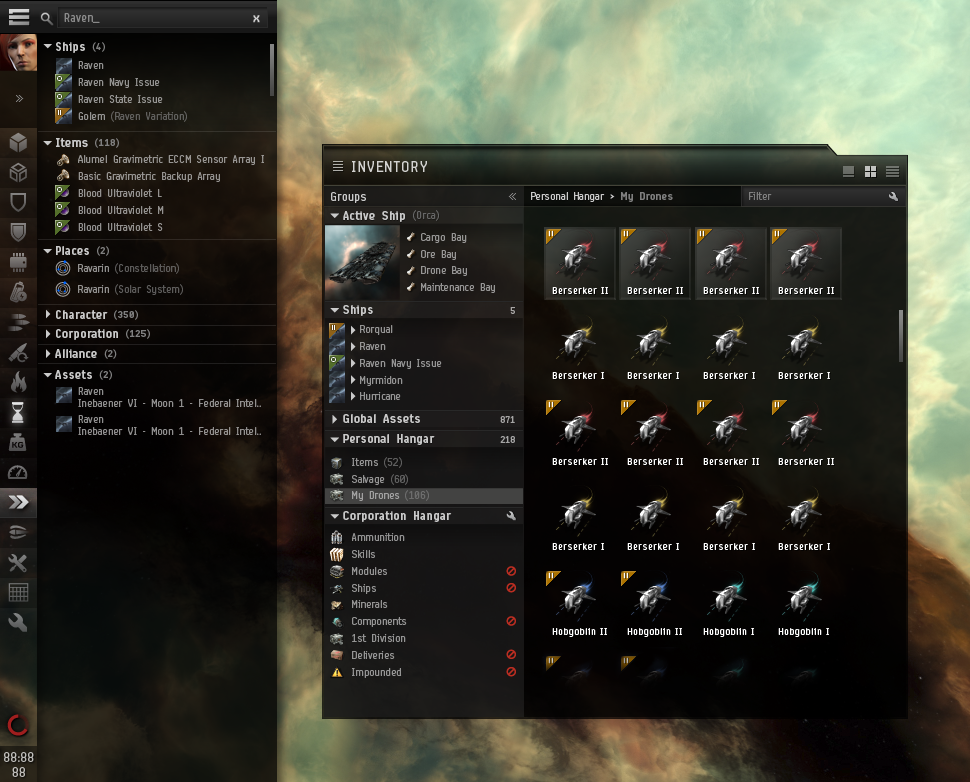Open the grid calendar icon
The height and width of the screenshot is (782, 970).
pos(18,592)
